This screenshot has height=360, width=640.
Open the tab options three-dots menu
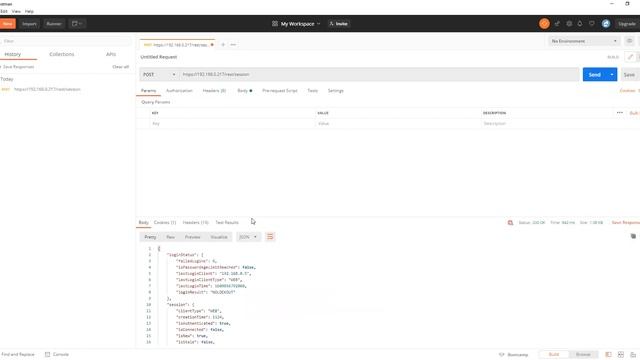tap(233, 44)
